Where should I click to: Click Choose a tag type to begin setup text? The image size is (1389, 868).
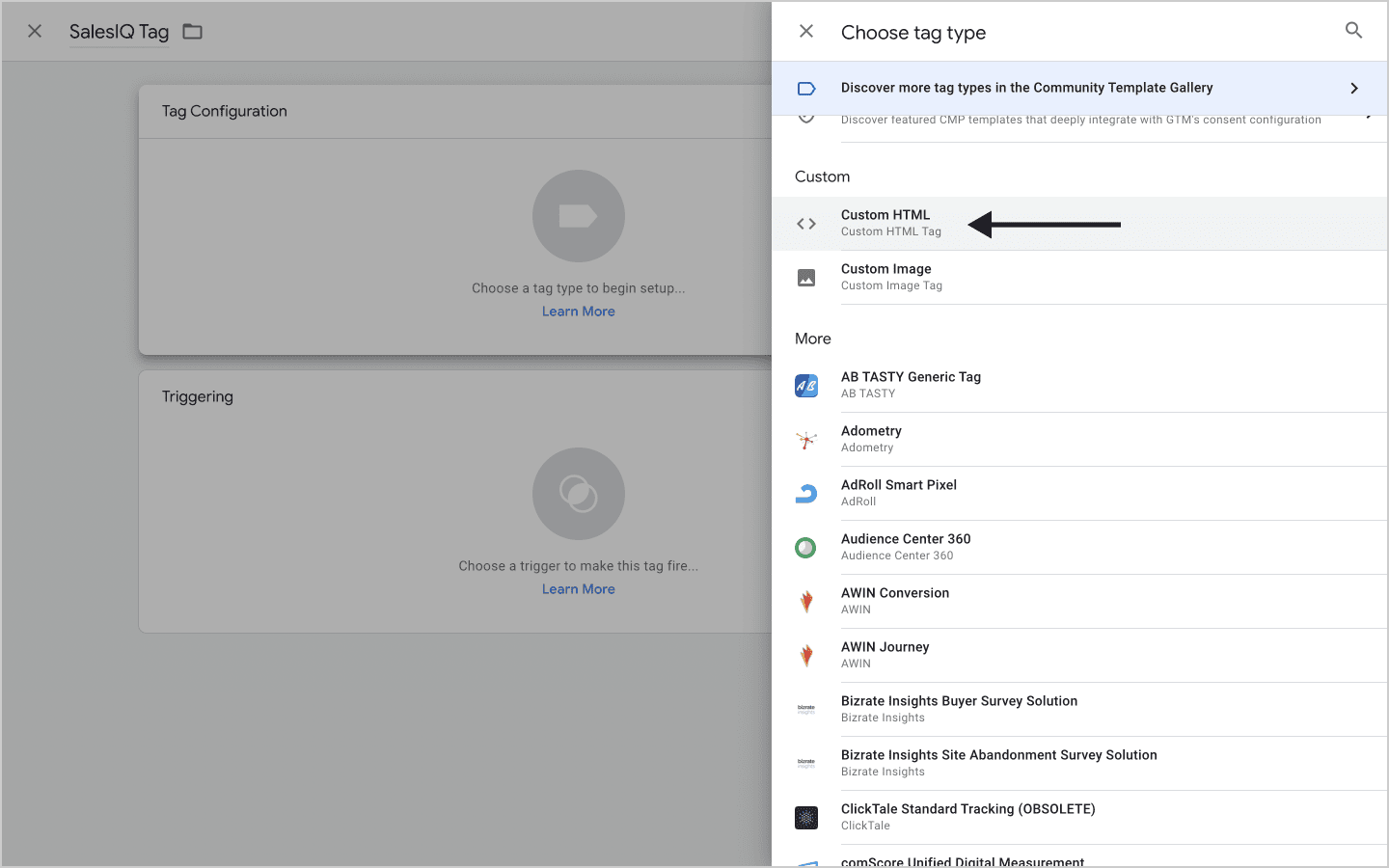pyautogui.click(x=579, y=288)
